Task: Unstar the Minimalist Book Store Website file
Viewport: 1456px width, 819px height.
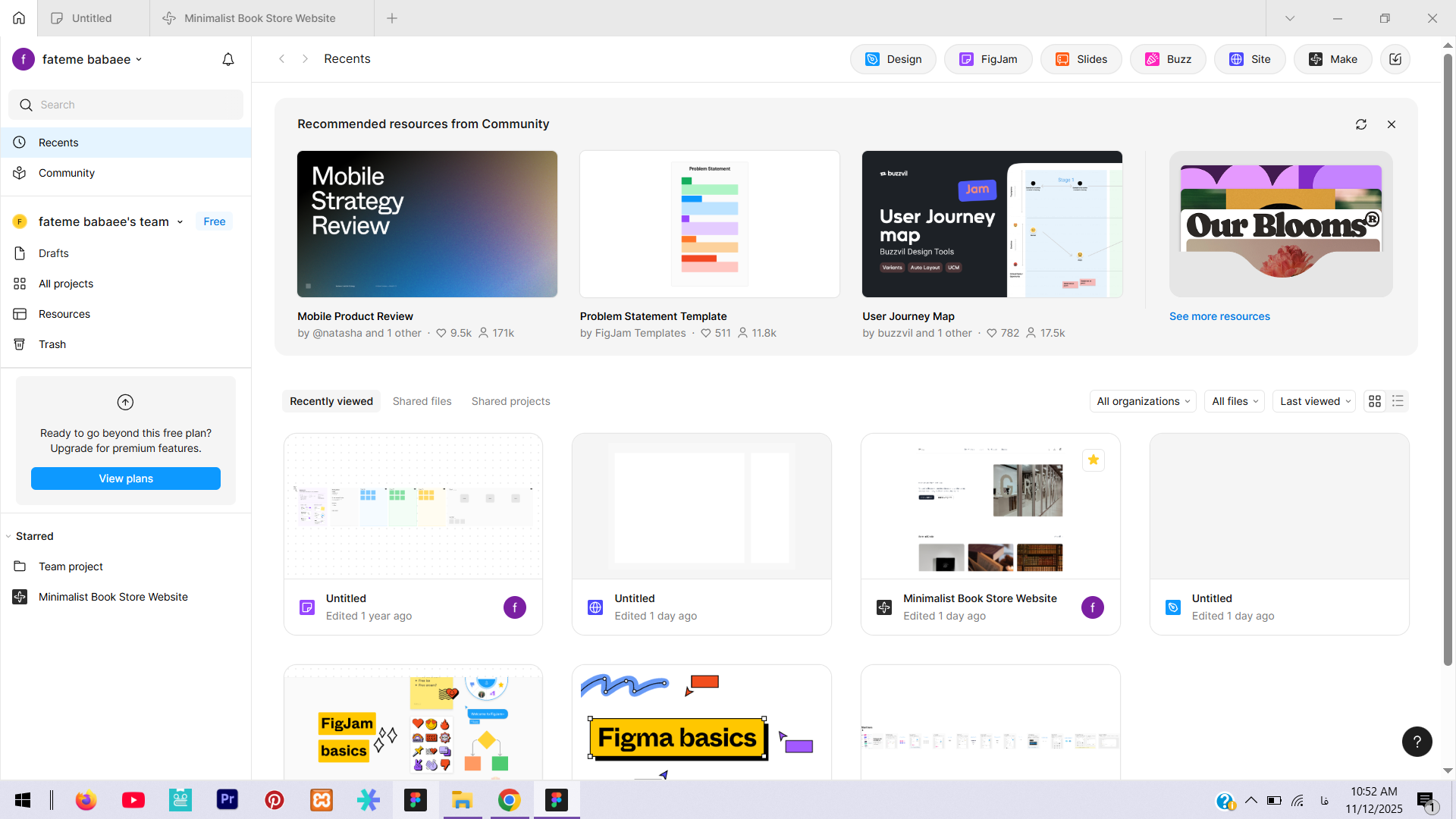Action: (1093, 460)
